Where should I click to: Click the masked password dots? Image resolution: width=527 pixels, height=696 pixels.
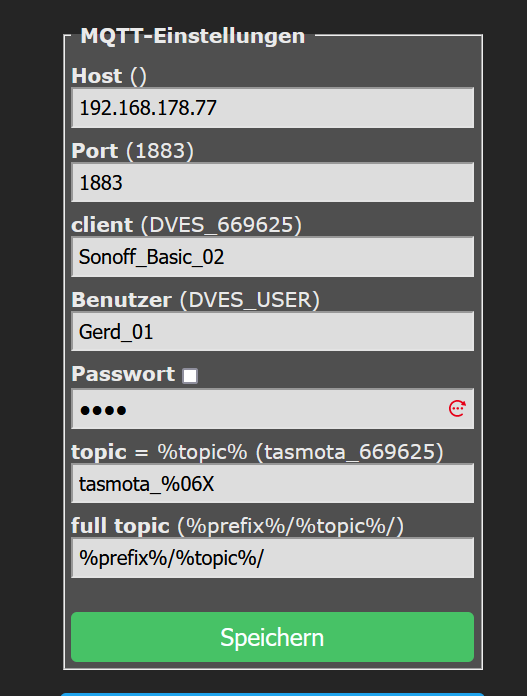click(x=103, y=410)
